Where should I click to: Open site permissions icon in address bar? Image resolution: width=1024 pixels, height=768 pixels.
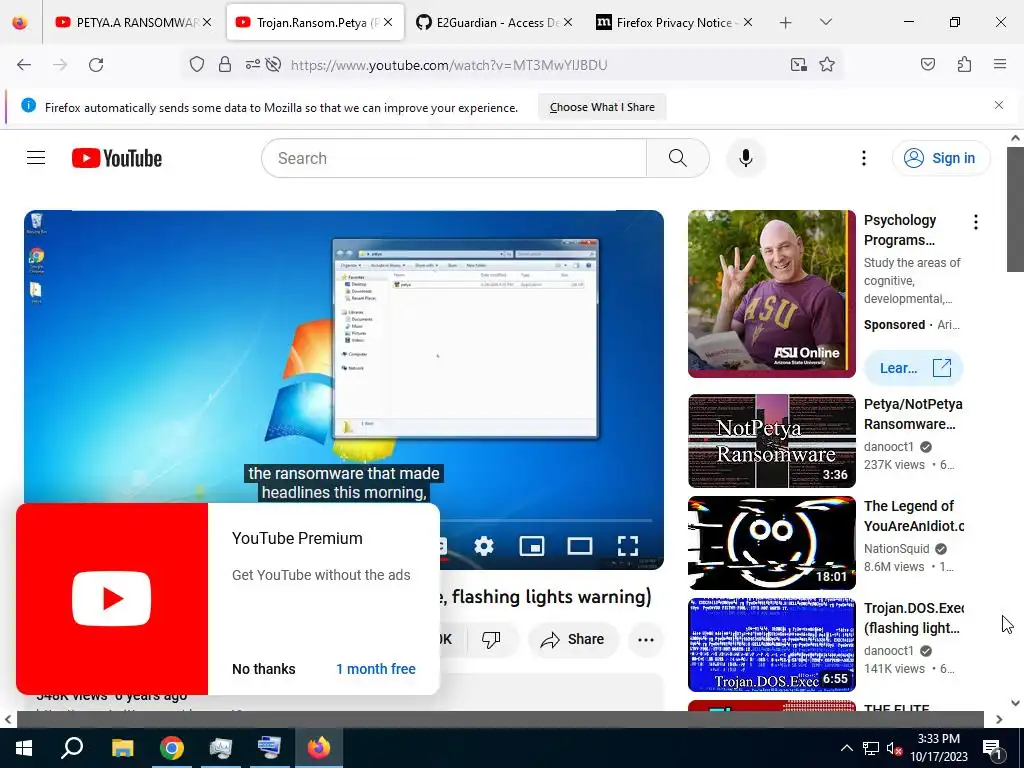click(252, 65)
